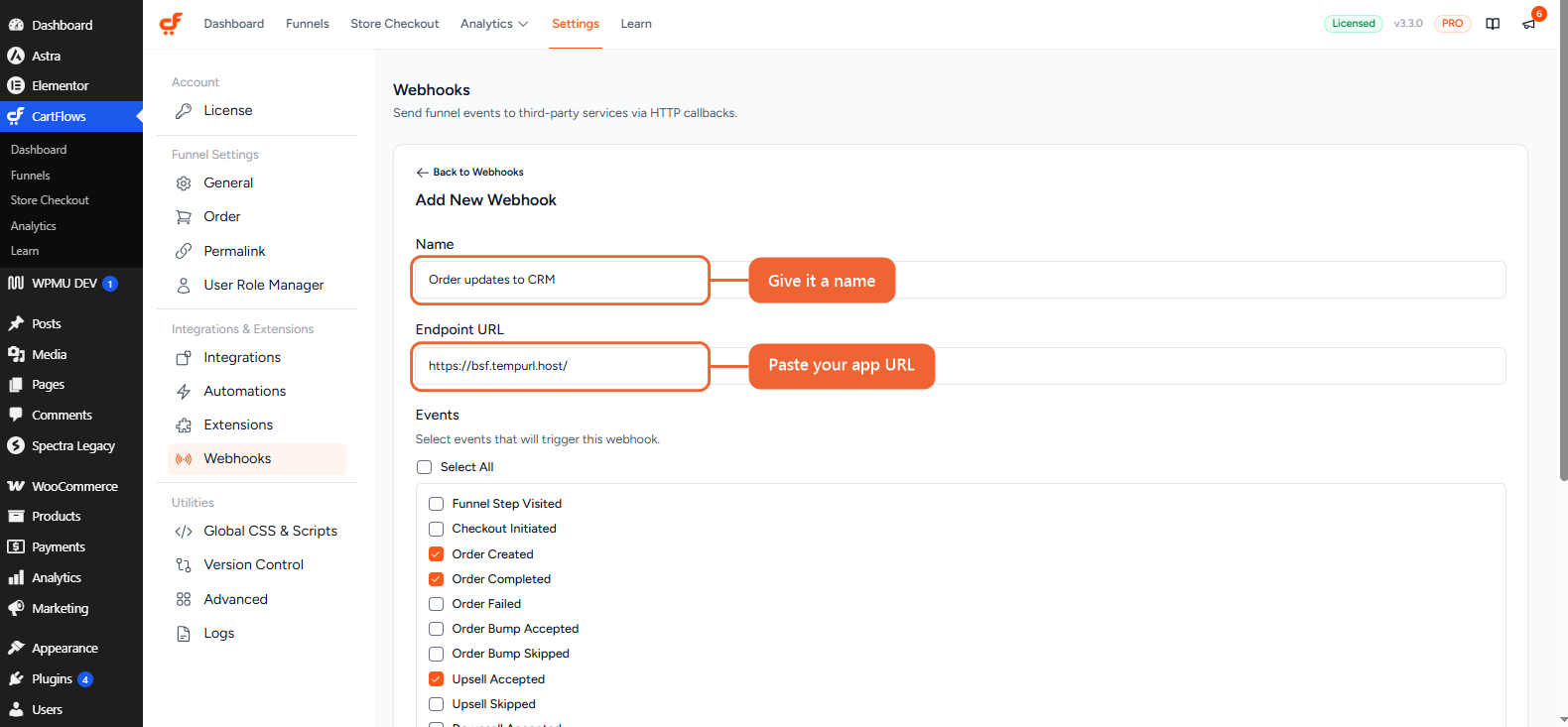
Task: Click the Endpoint URL input field
Action: [961, 366]
